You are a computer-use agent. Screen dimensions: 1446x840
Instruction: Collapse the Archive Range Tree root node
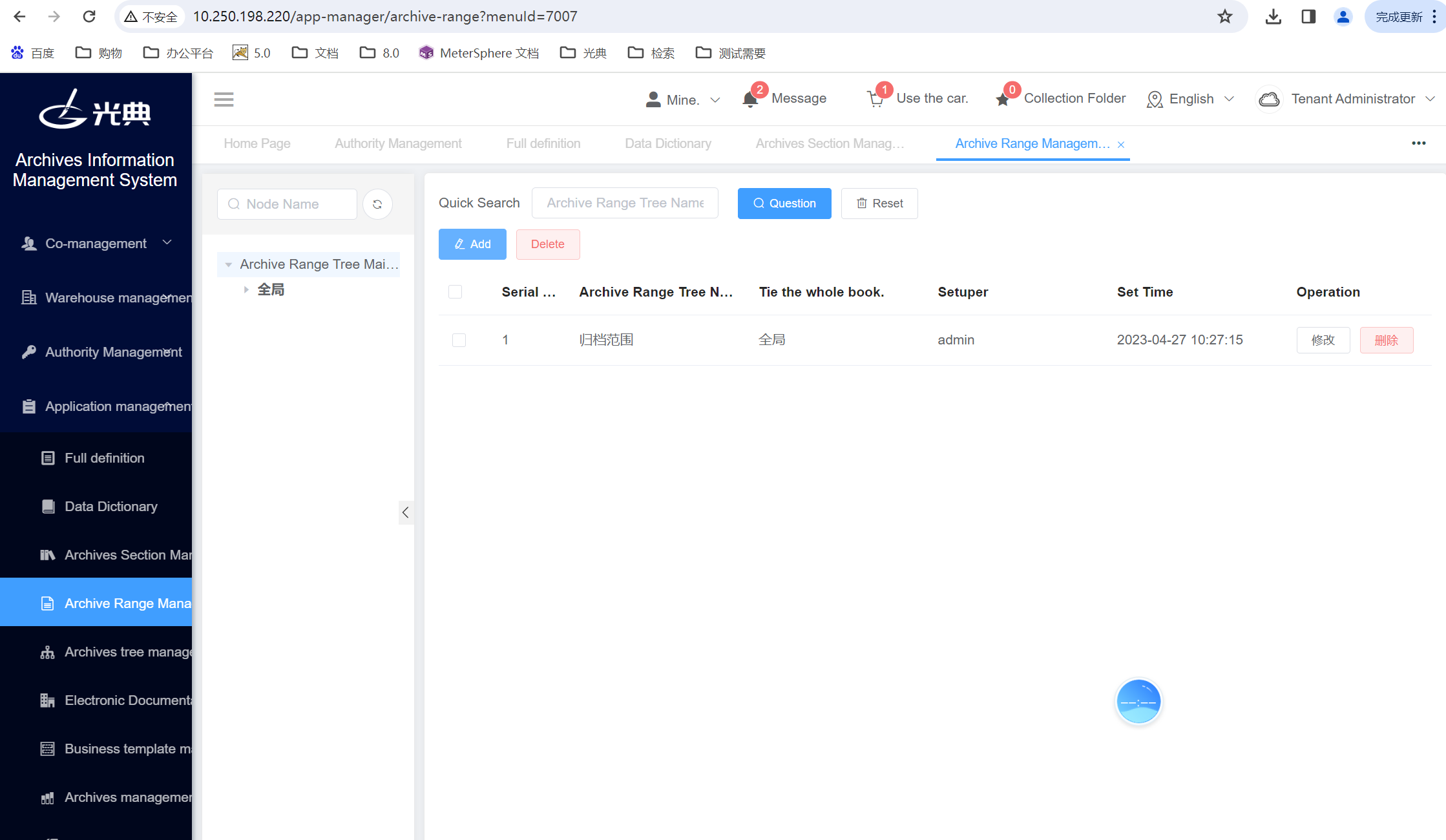point(228,265)
